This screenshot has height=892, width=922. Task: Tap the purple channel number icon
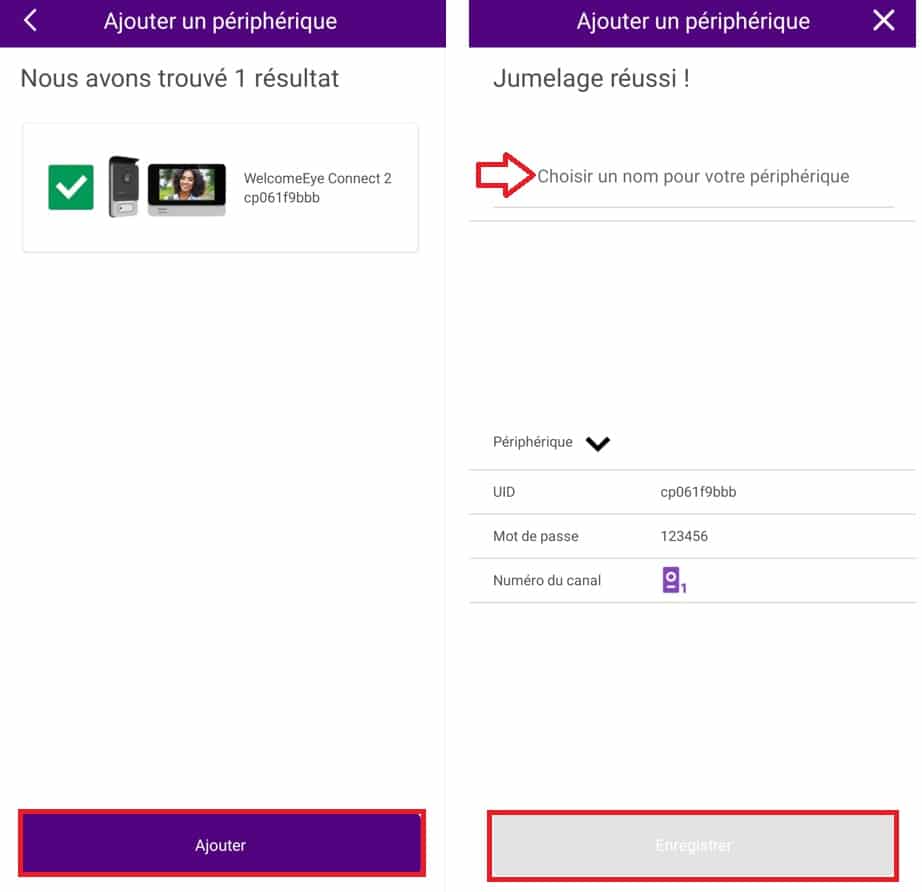(674, 580)
